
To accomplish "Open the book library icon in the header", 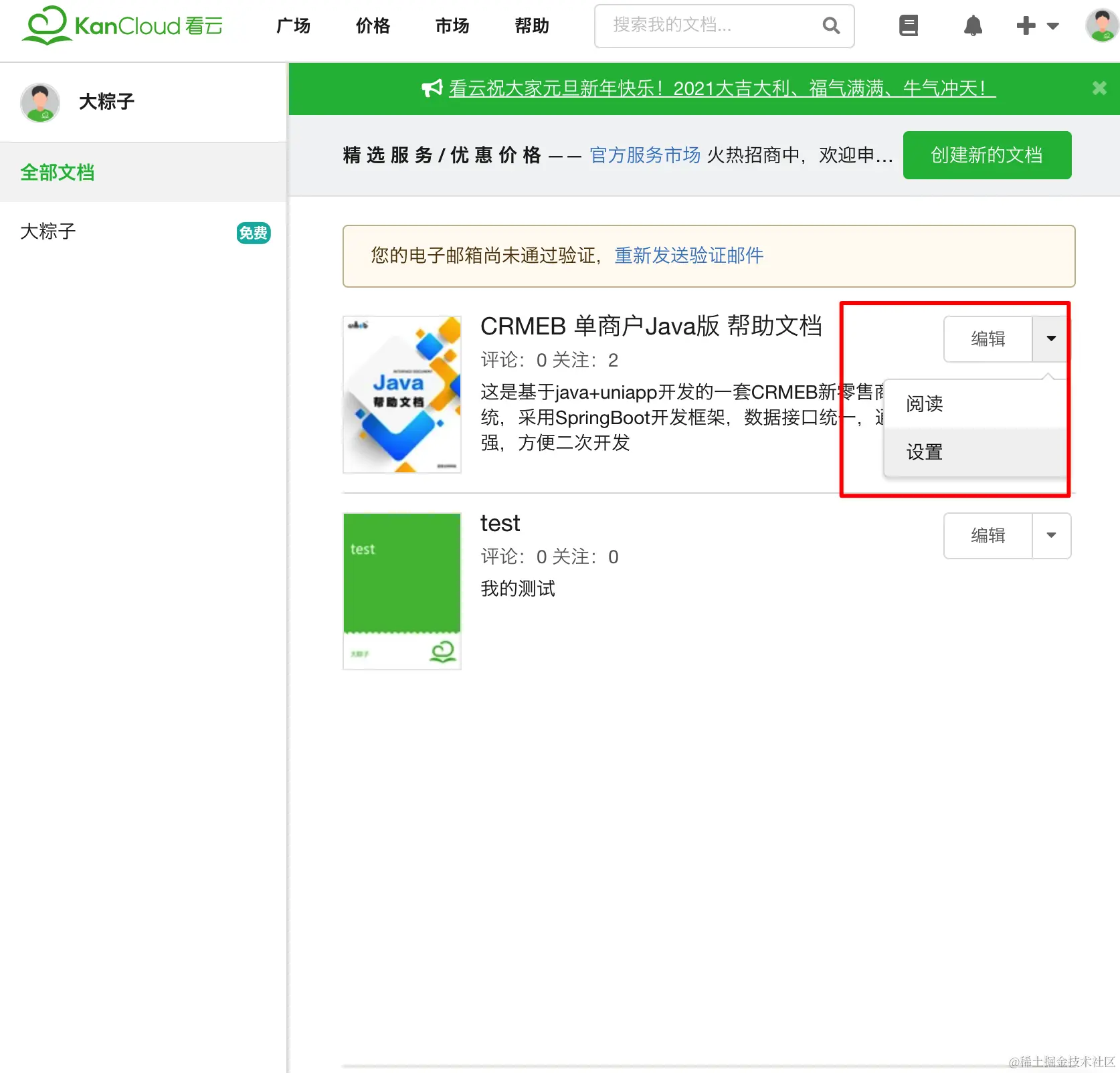I will (908, 26).
